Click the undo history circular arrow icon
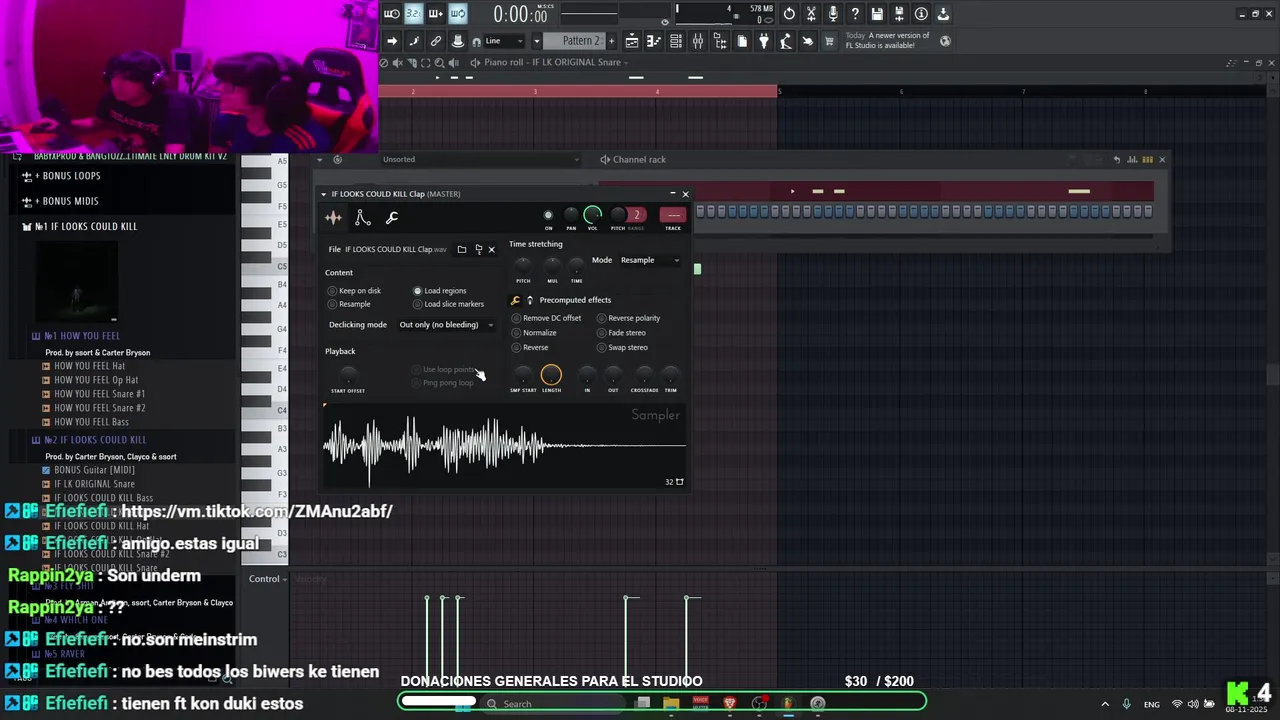Viewport: 1280px width, 720px height. pyautogui.click(x=789, y=14)
